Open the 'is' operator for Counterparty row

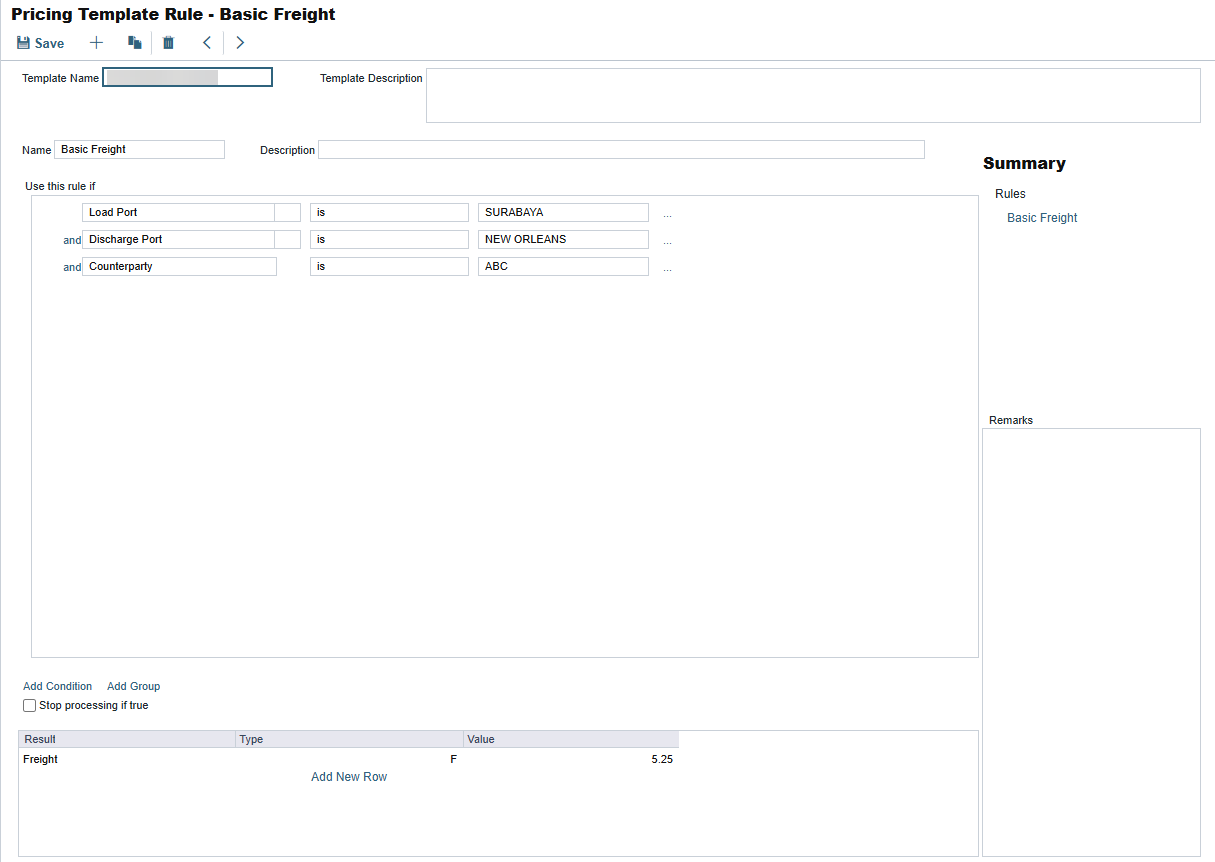point(388,267)
